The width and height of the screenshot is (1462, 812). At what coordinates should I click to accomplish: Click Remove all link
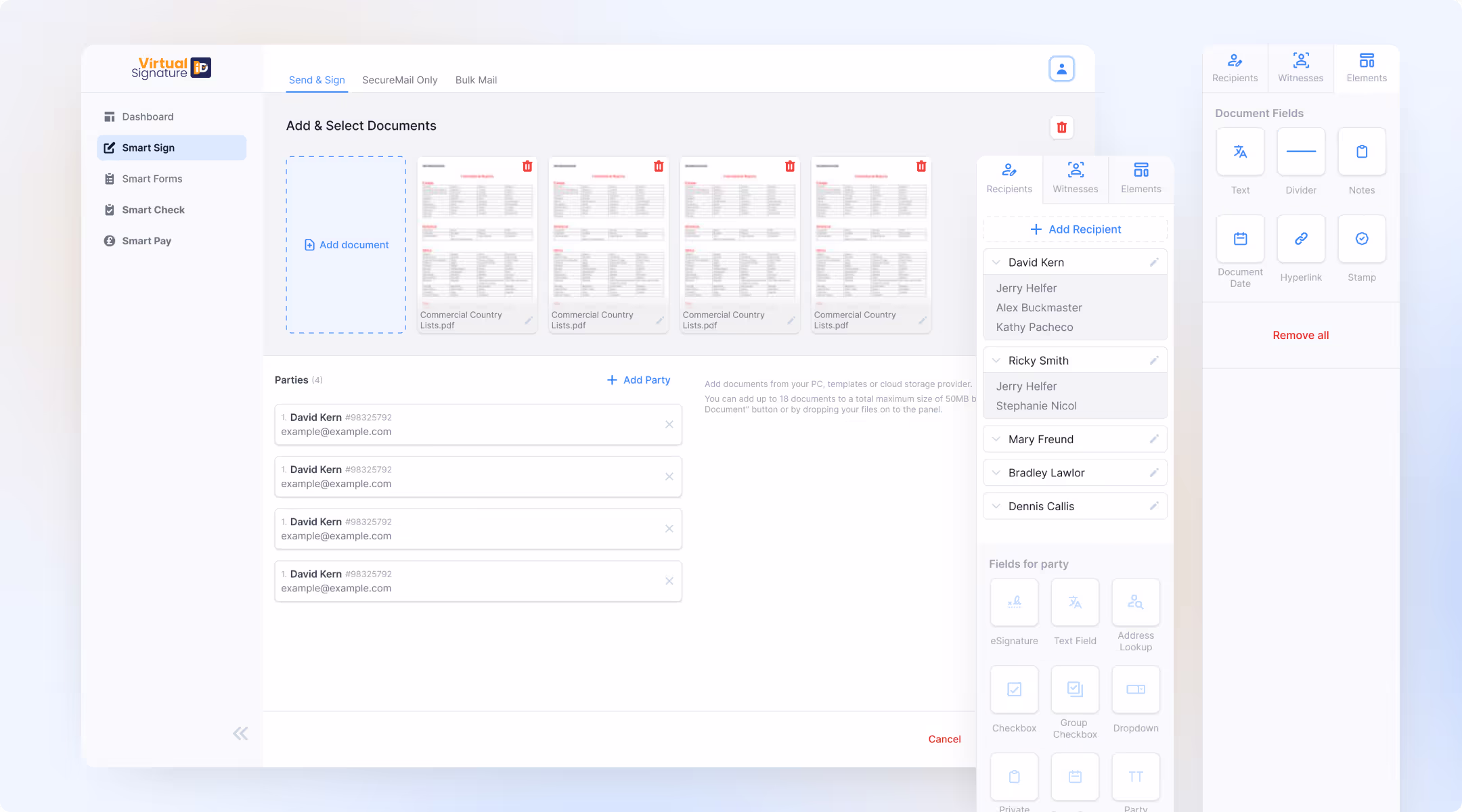tap(1300, 336)
